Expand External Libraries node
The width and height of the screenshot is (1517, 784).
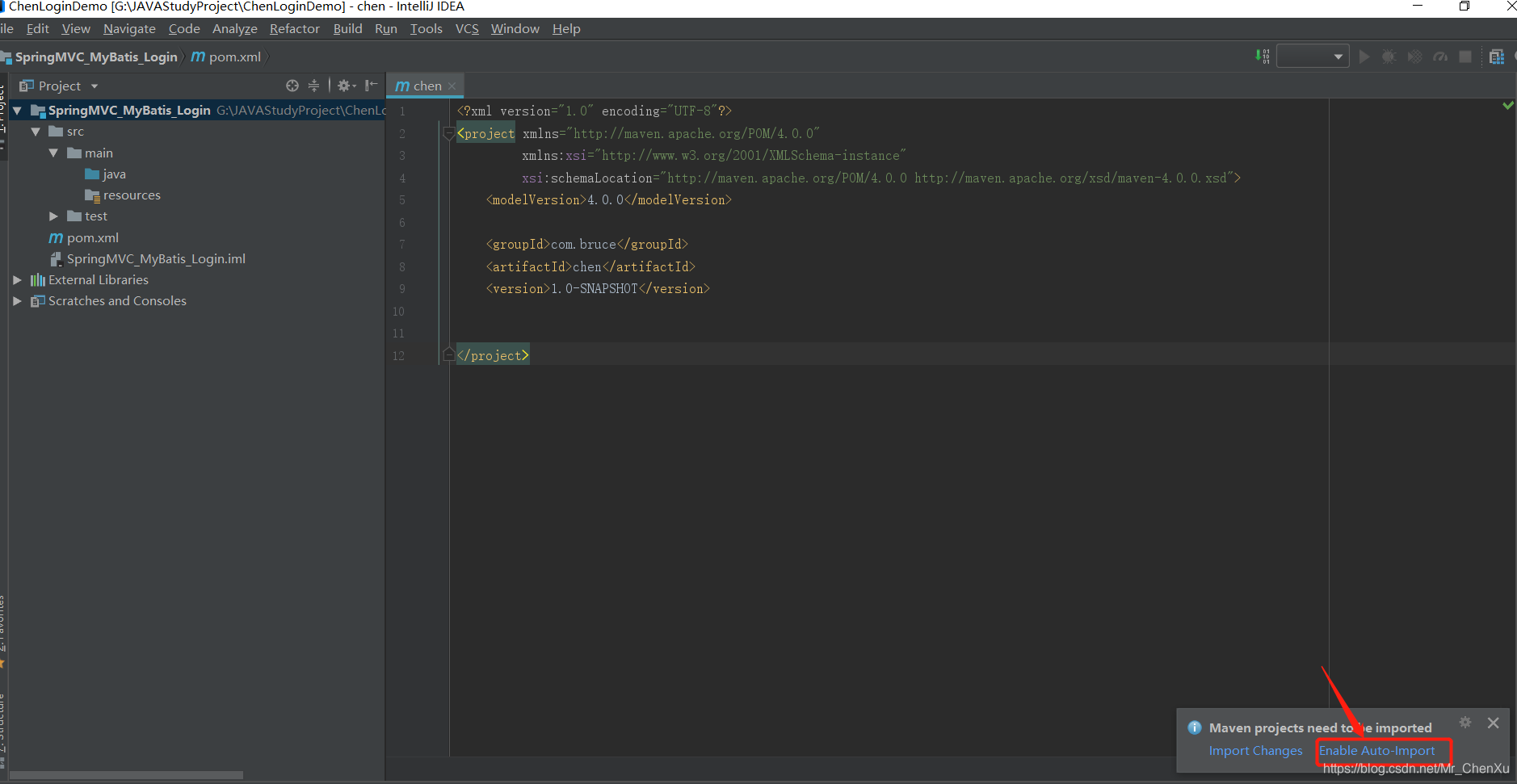17,279
